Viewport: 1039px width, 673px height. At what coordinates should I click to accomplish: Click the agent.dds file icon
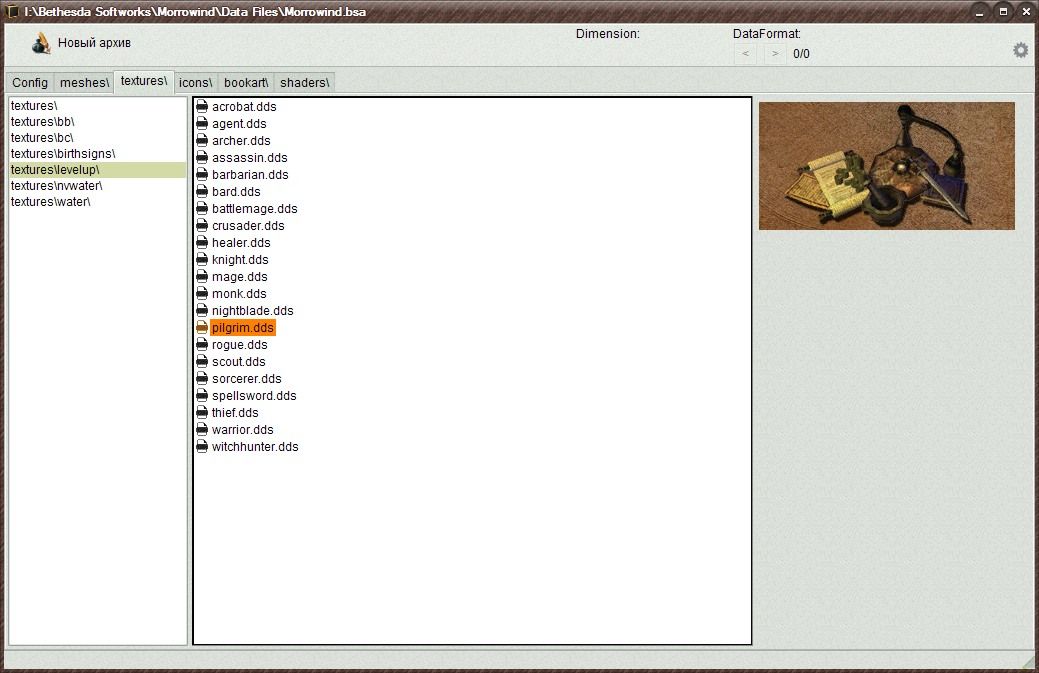(x=202, y=124)
